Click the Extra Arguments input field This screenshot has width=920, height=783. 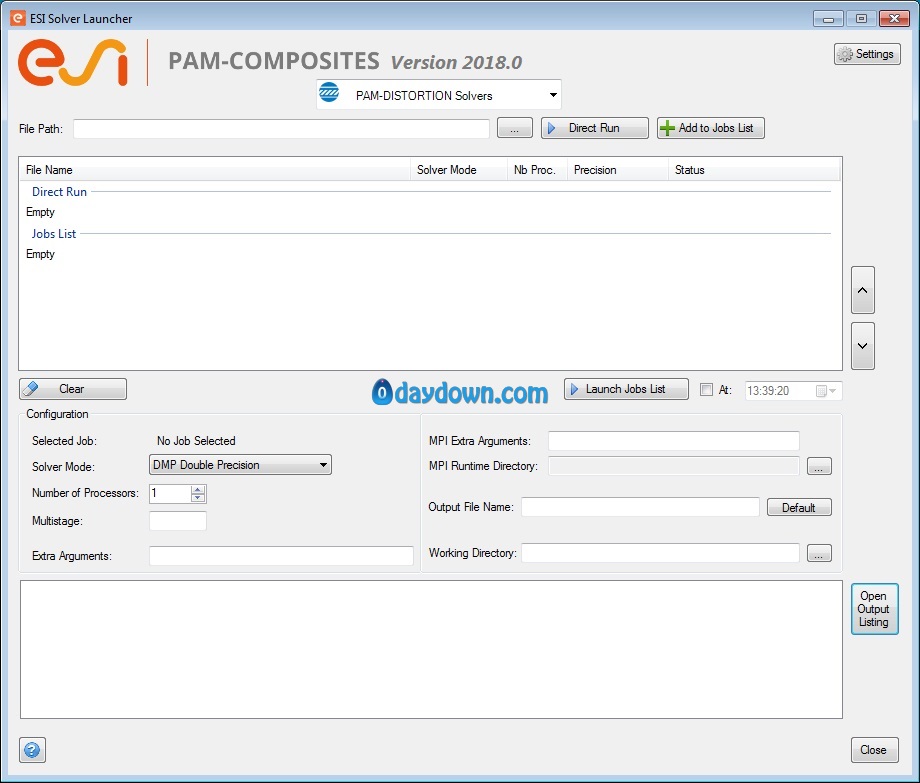coord(281,555)
